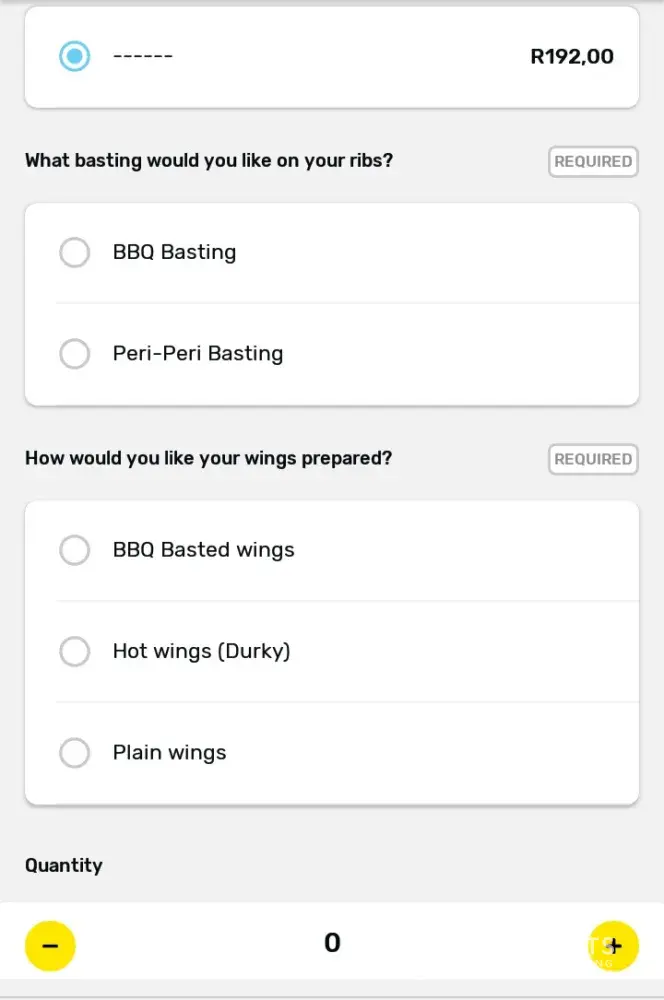Image resolution: width=664 pixels, height=1000 pixels.
Task: Click the Quantity section label
Action: coord(64,866)
